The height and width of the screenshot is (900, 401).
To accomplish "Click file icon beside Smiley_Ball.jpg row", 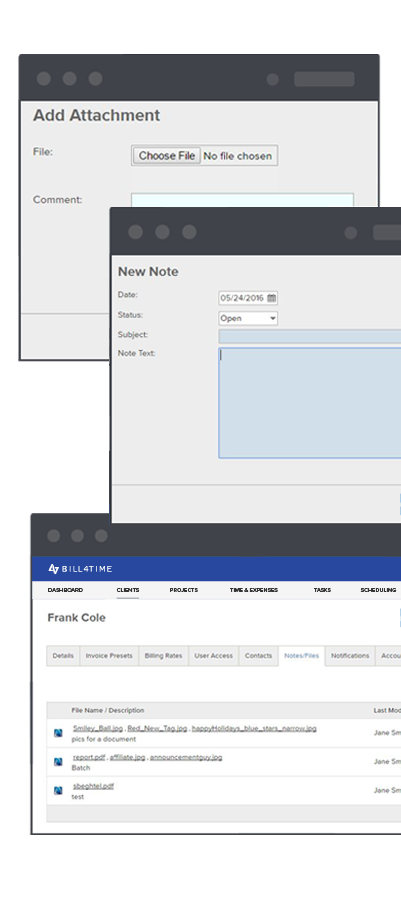I will [58, 733].
